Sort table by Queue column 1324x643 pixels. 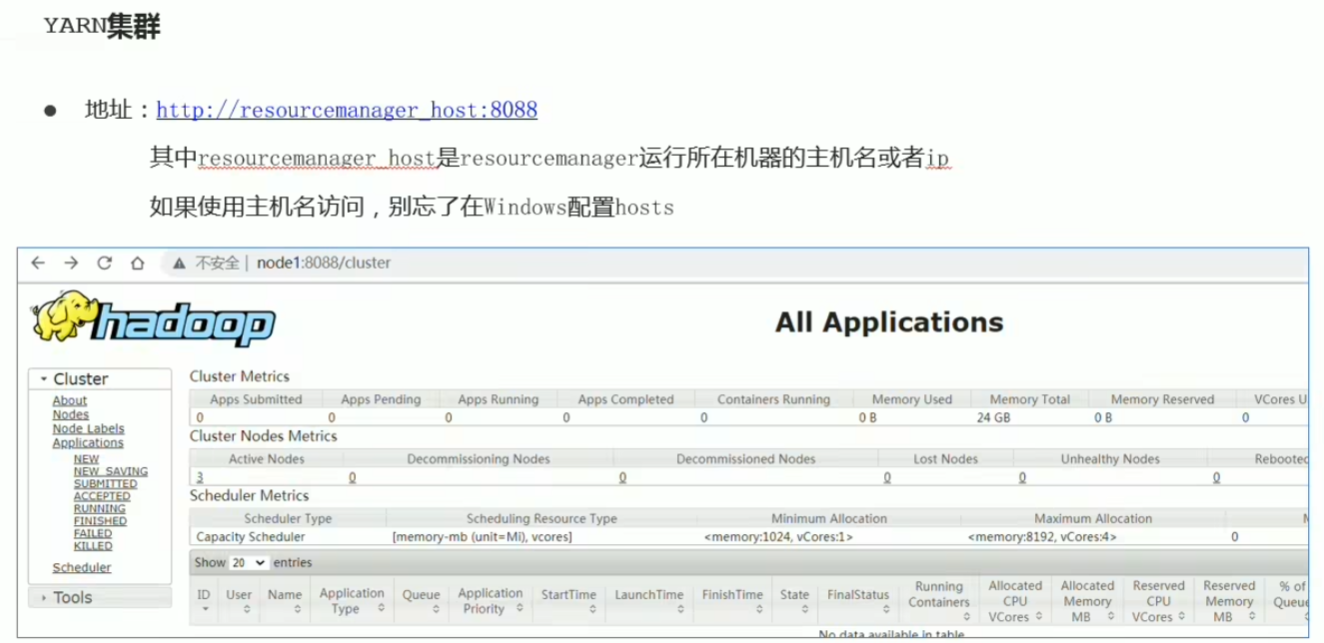point(421,601)
